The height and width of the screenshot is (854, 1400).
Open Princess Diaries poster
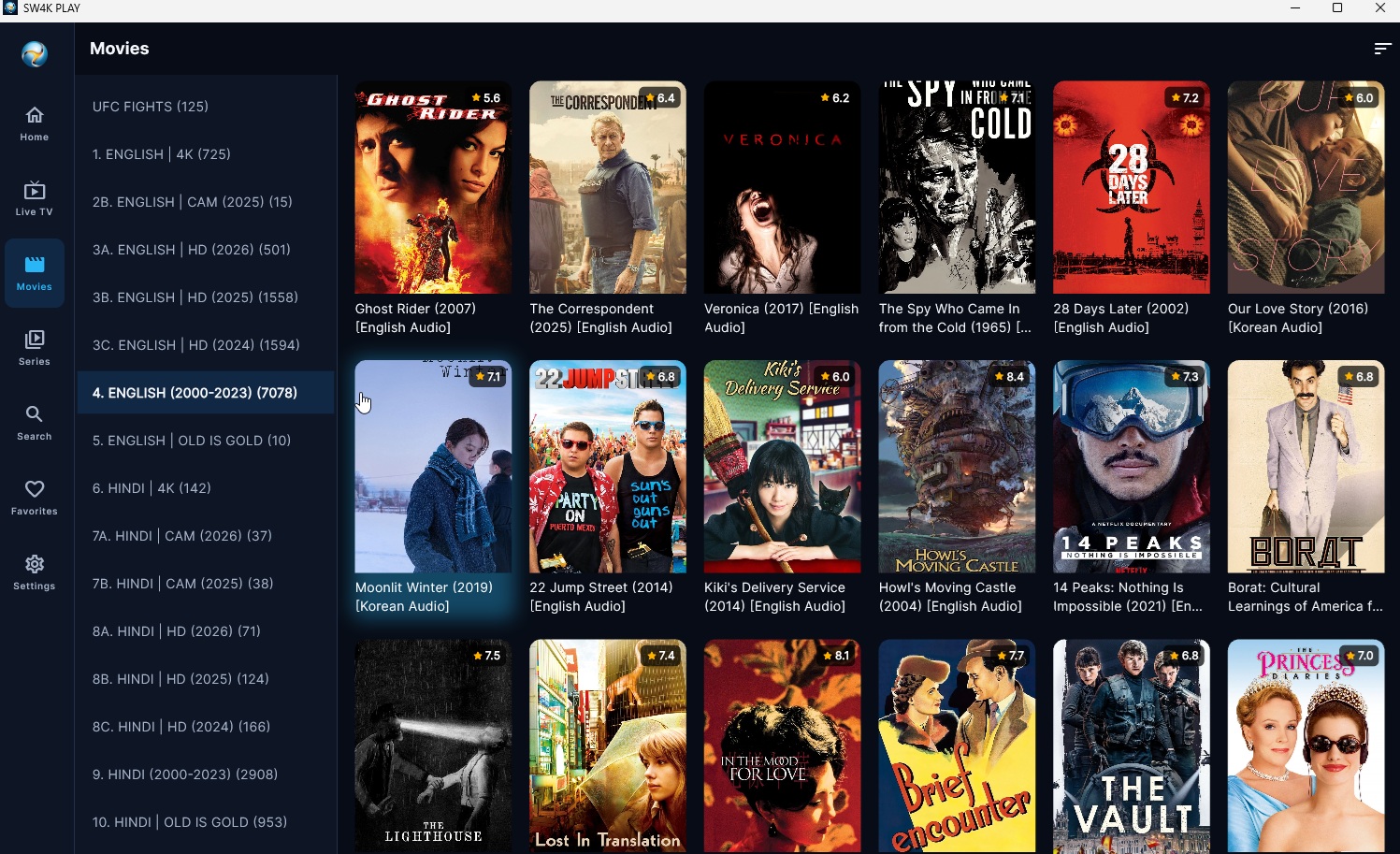[1306, 745]
